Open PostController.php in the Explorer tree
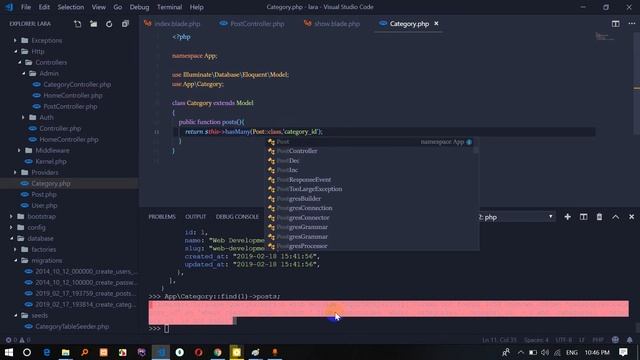The width and height of the screenshot is (640, 360). pos(70,107)
